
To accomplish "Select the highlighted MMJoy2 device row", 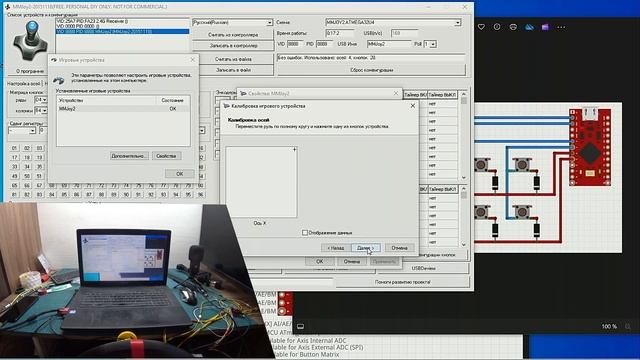I will point(122,31).
